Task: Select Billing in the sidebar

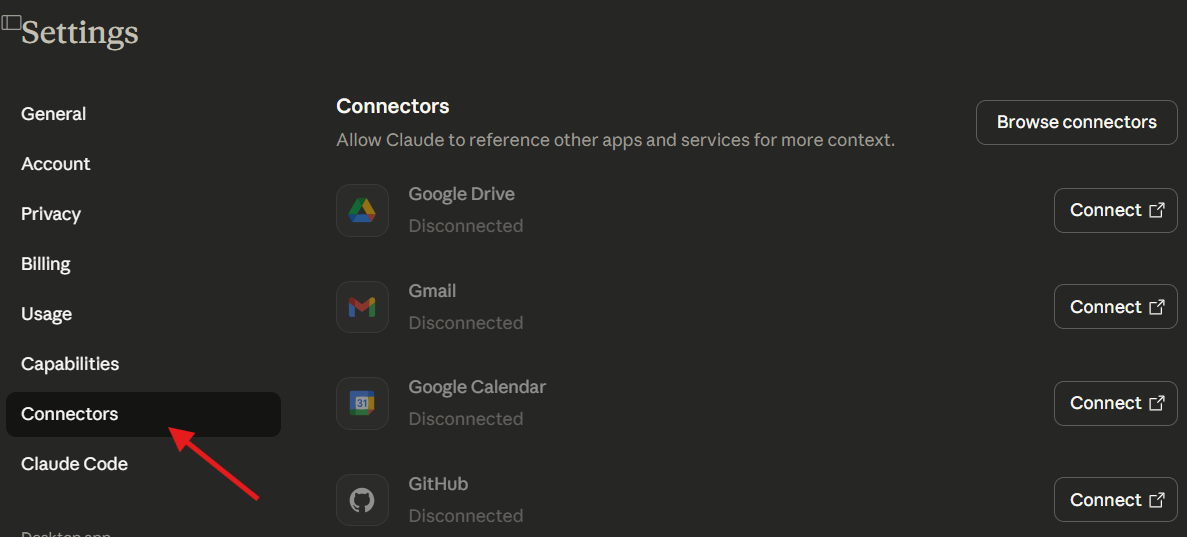Action: (46, 264)
